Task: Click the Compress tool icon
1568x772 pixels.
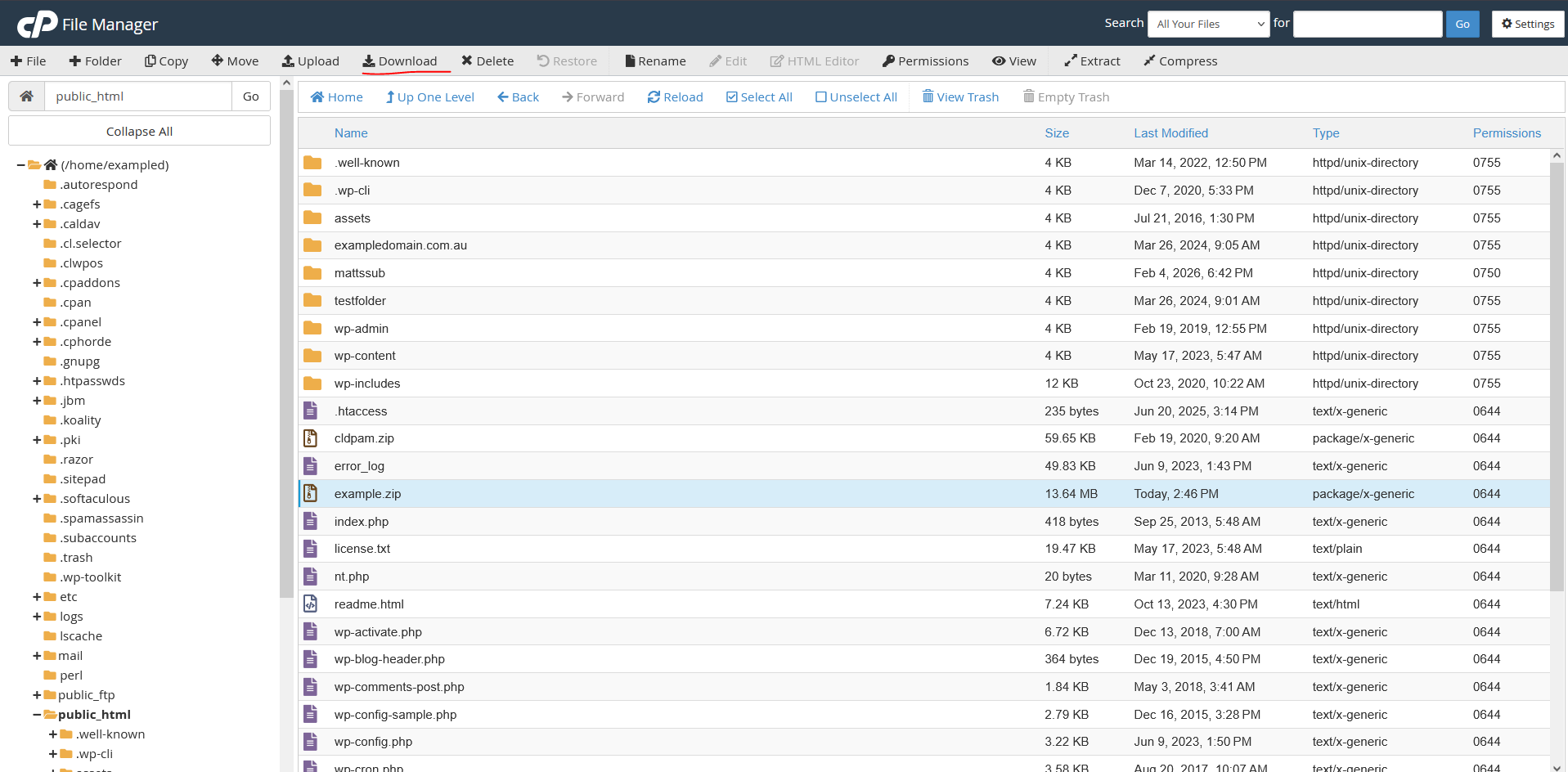Action: [x=1149, y=61]
